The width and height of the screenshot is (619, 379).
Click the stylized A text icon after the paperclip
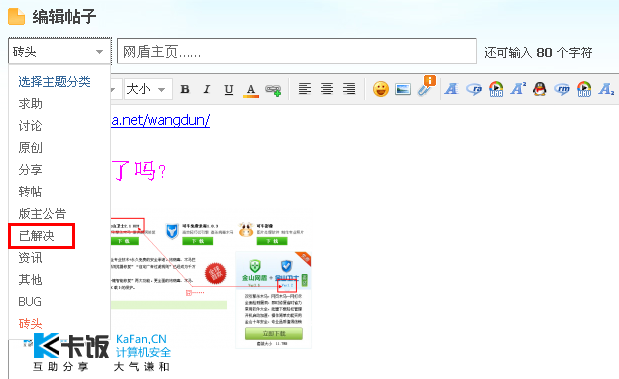[451, 89]
